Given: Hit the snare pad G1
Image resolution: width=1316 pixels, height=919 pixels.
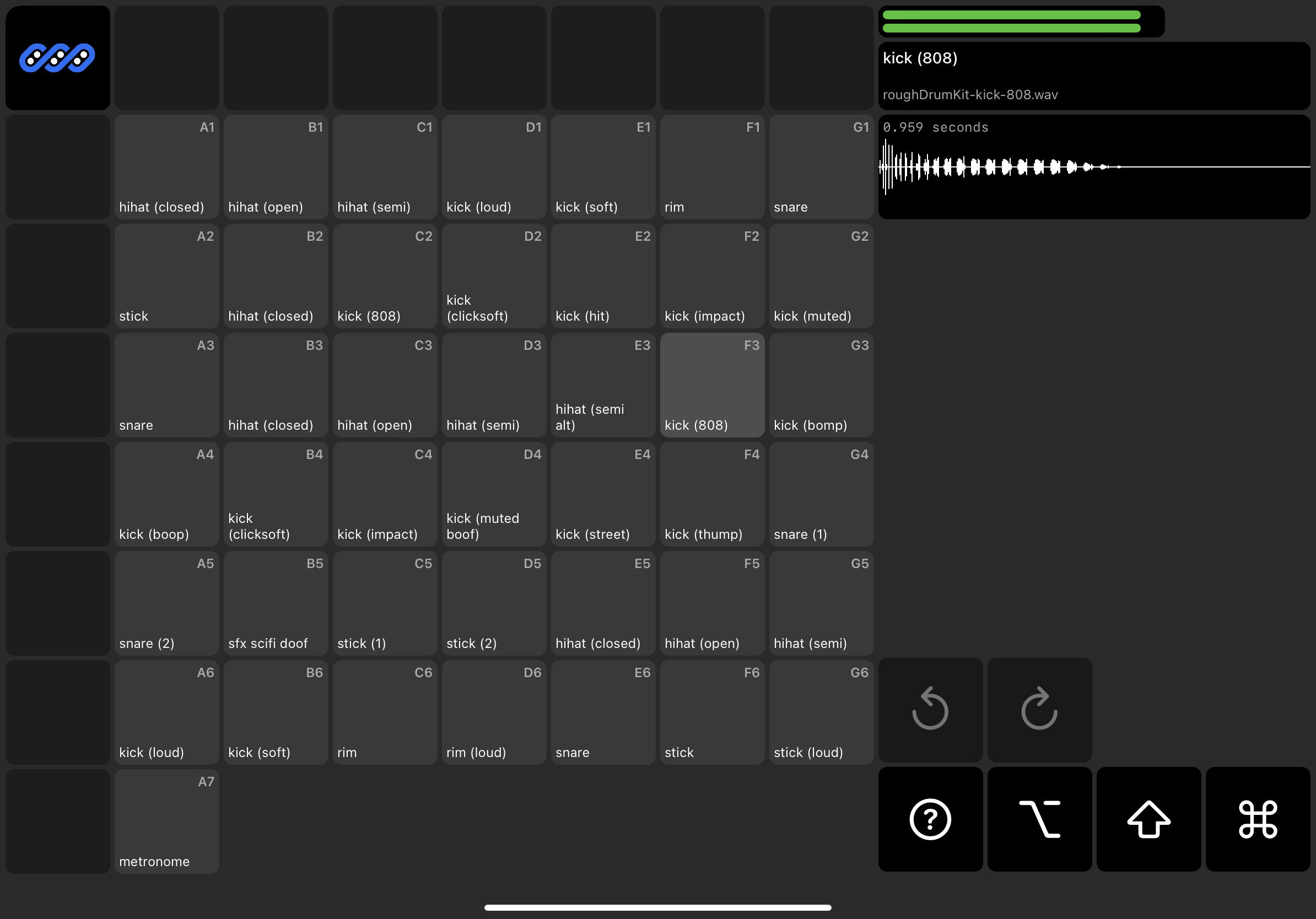Looking at the screenshot, I should tap(821, 167).
